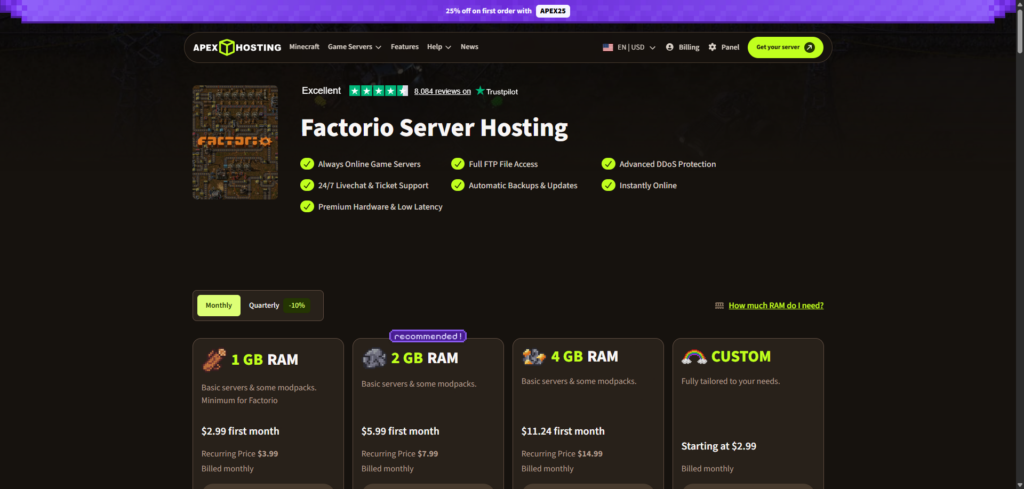Click the checkmark beside Advanced DDoS Protection
Image resolution: width=1024 pixels, height=489 pixels.
point(608,164)
